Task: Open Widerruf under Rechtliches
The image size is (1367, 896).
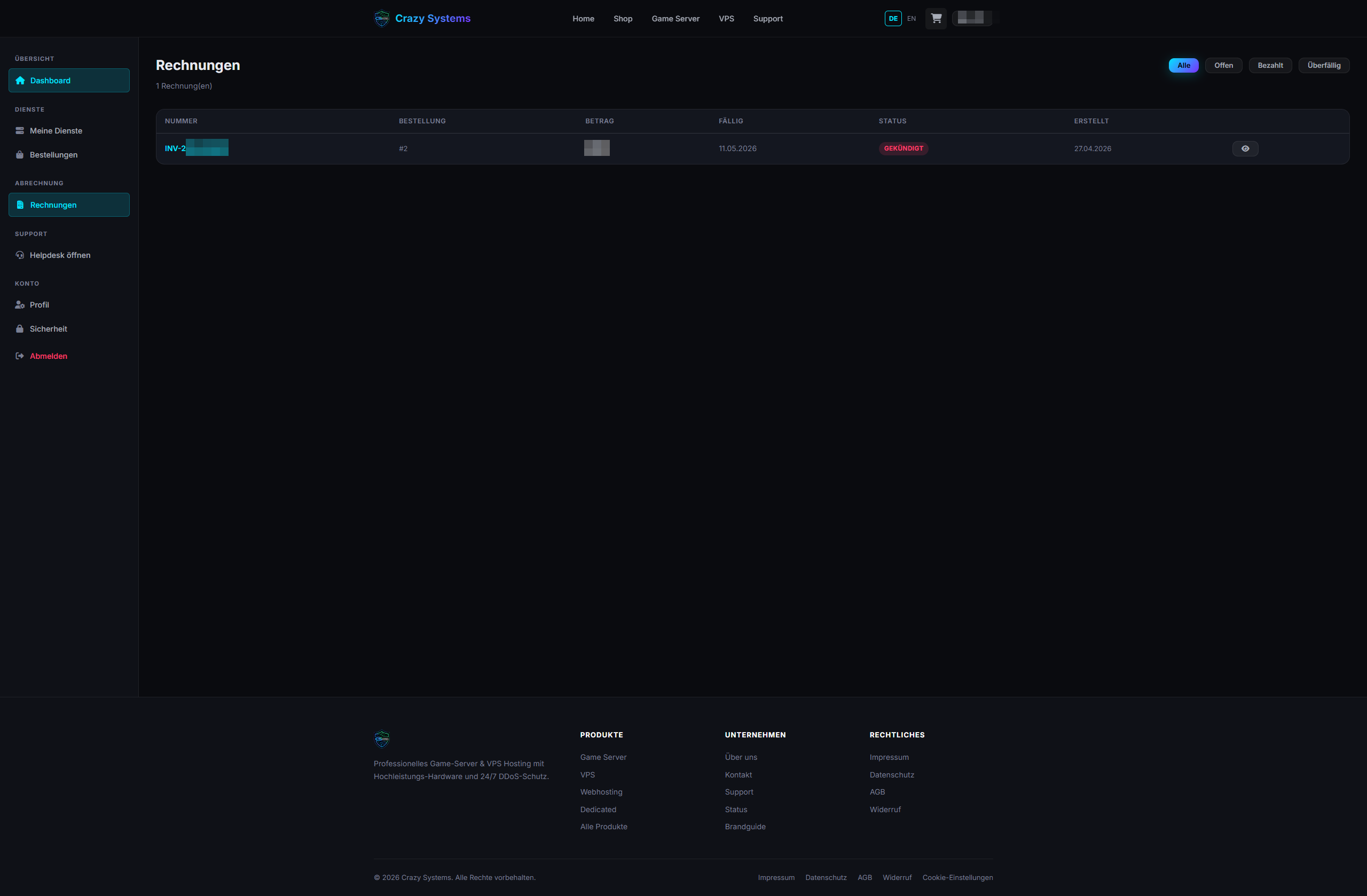Action: (885, 810)
